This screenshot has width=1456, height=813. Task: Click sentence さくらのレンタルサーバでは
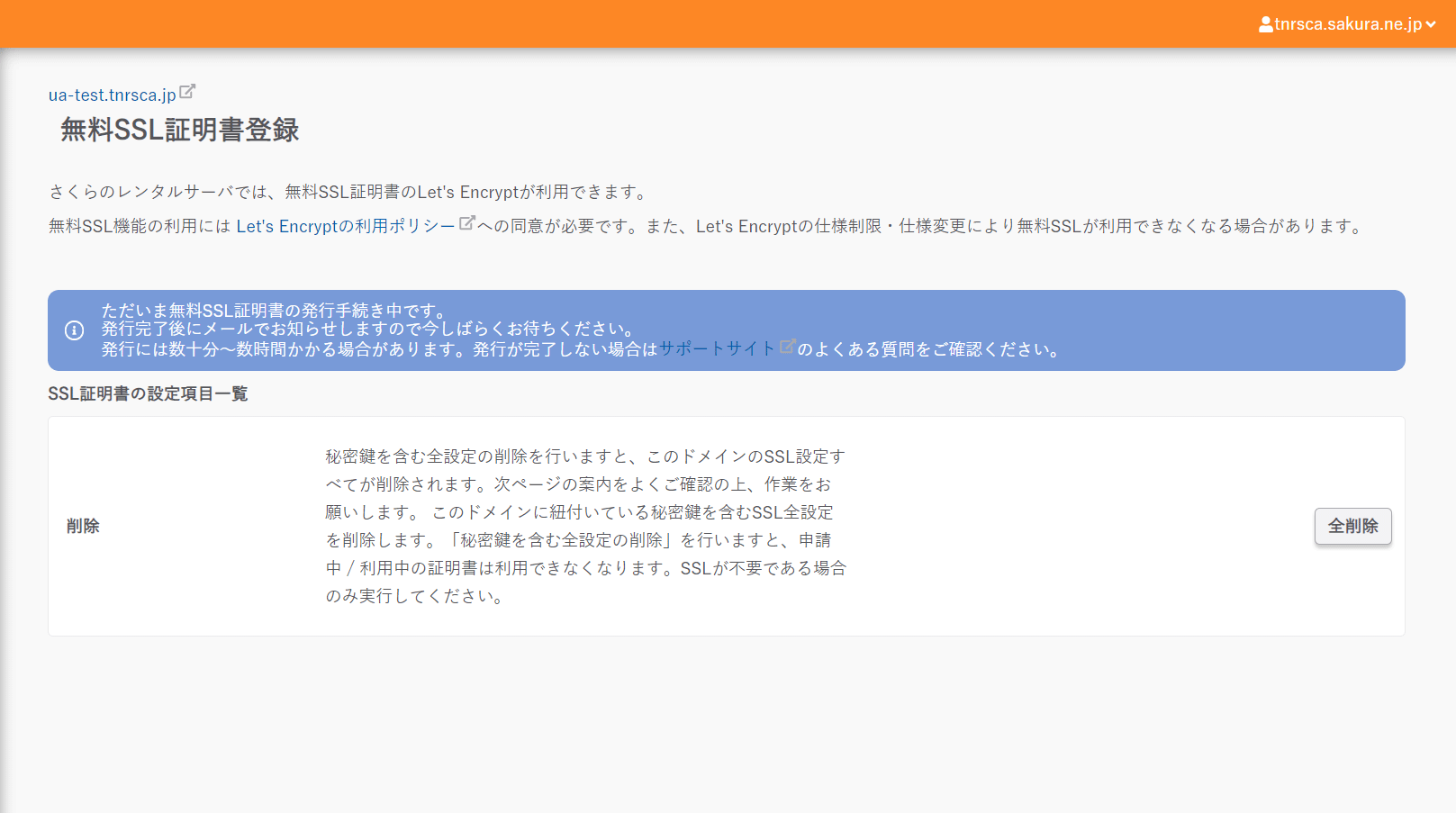[x=350, y=192]
